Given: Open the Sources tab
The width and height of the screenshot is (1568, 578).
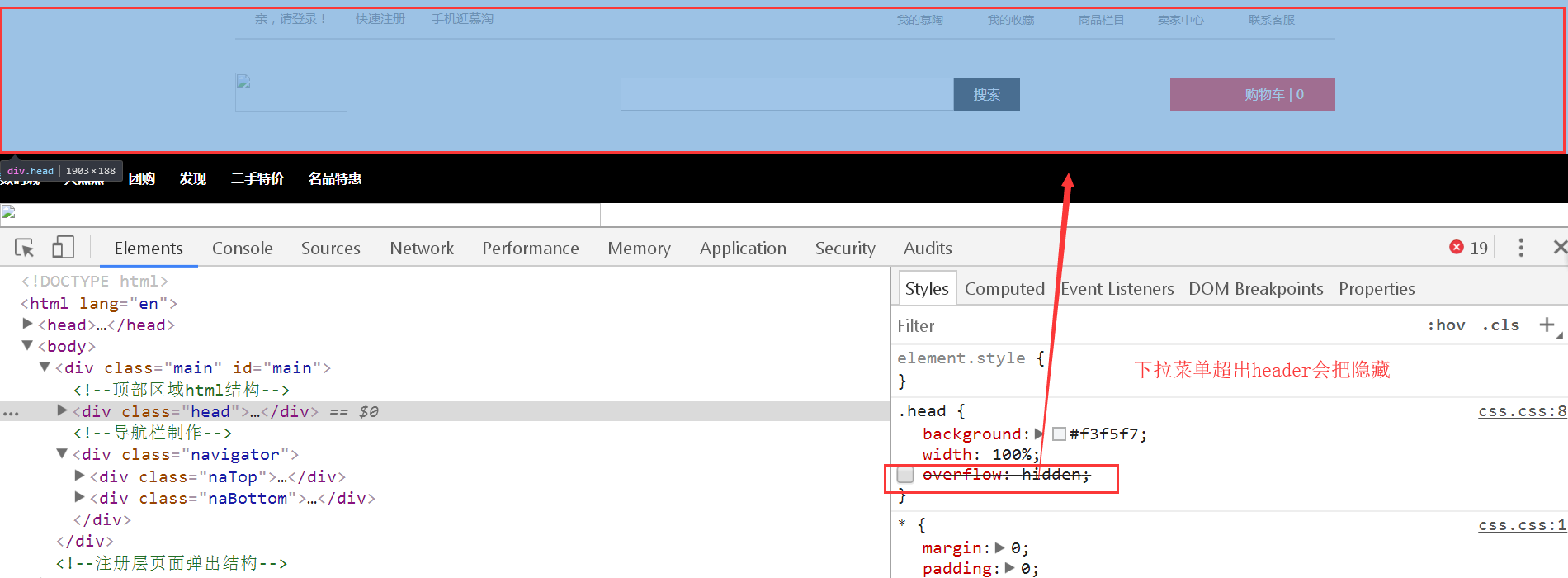Looking at the screenshot, I should (331, 249).
